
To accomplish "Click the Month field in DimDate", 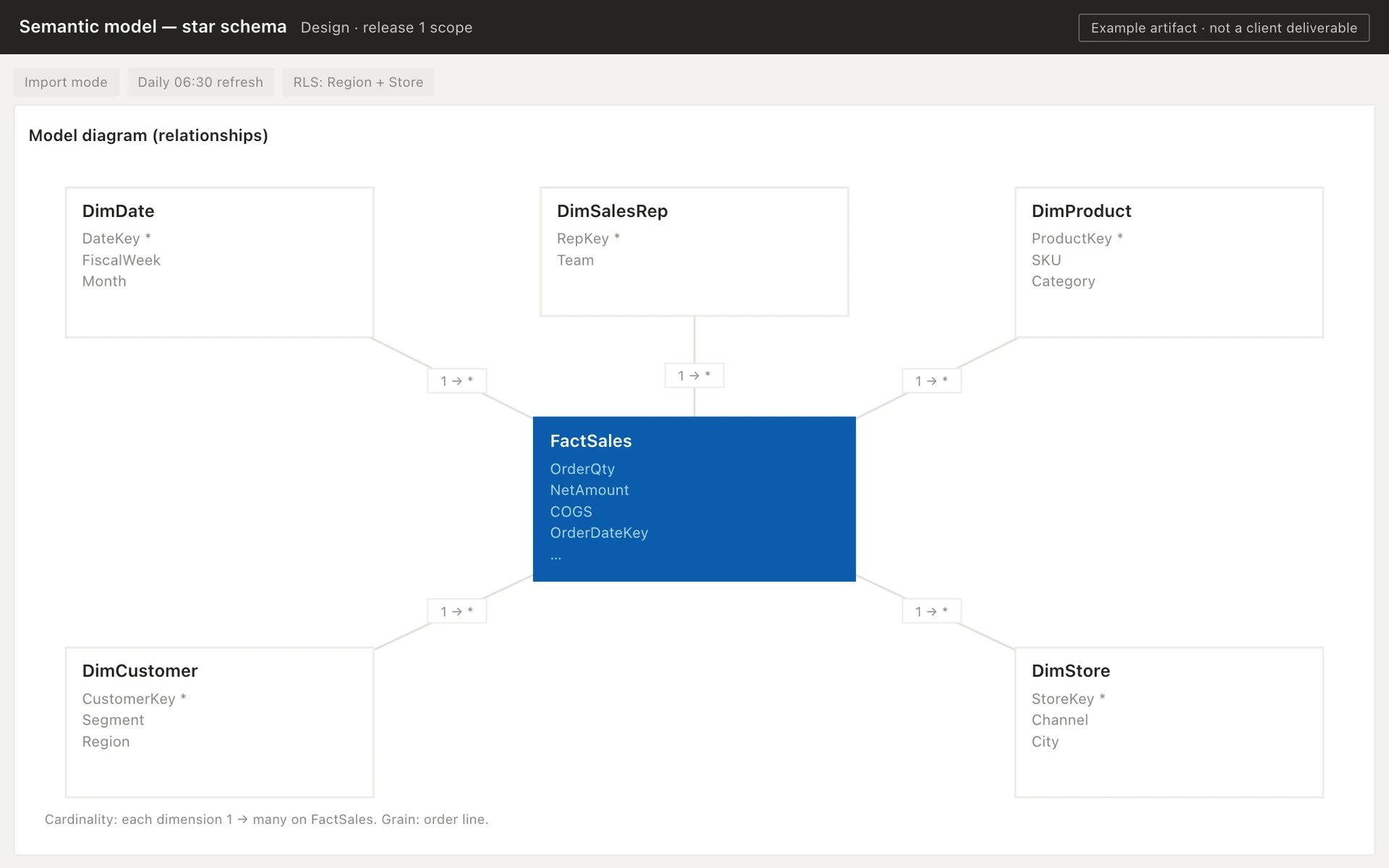I will 104,281.
